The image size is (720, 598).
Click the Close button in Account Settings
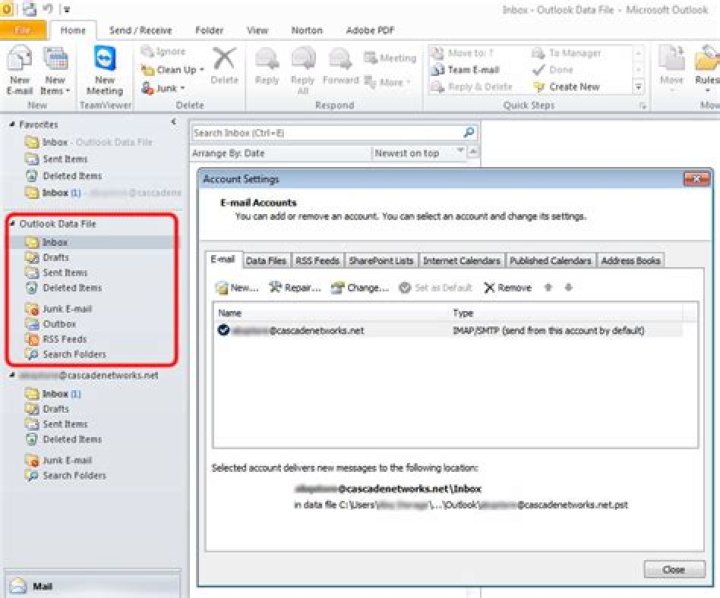(674, 570)
